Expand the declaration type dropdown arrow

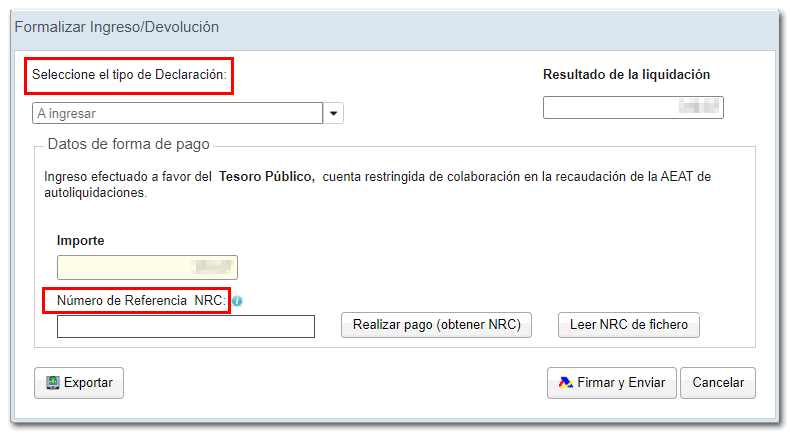[x=334, y=114]
